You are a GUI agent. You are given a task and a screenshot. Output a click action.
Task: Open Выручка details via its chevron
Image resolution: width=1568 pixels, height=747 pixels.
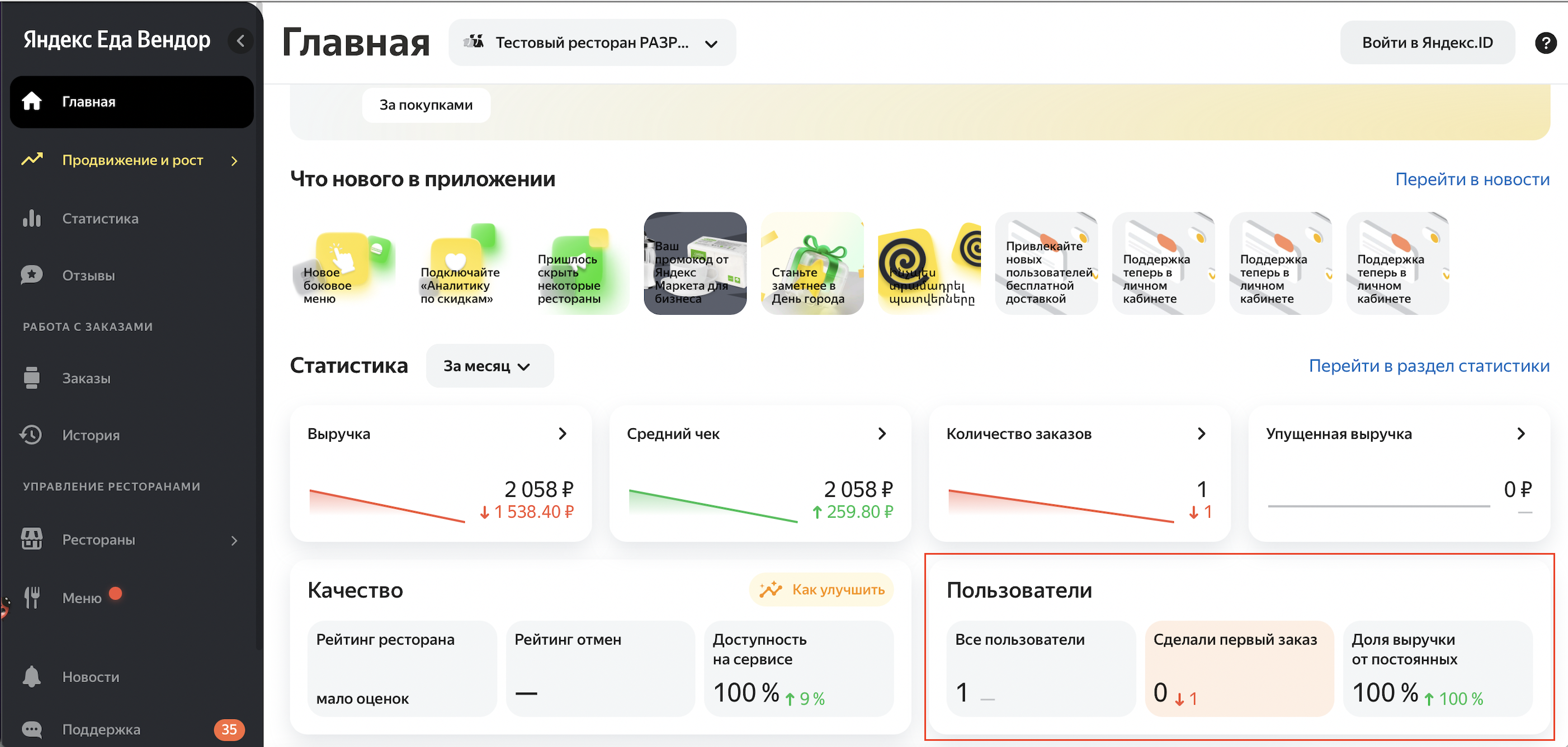point(563,433)
